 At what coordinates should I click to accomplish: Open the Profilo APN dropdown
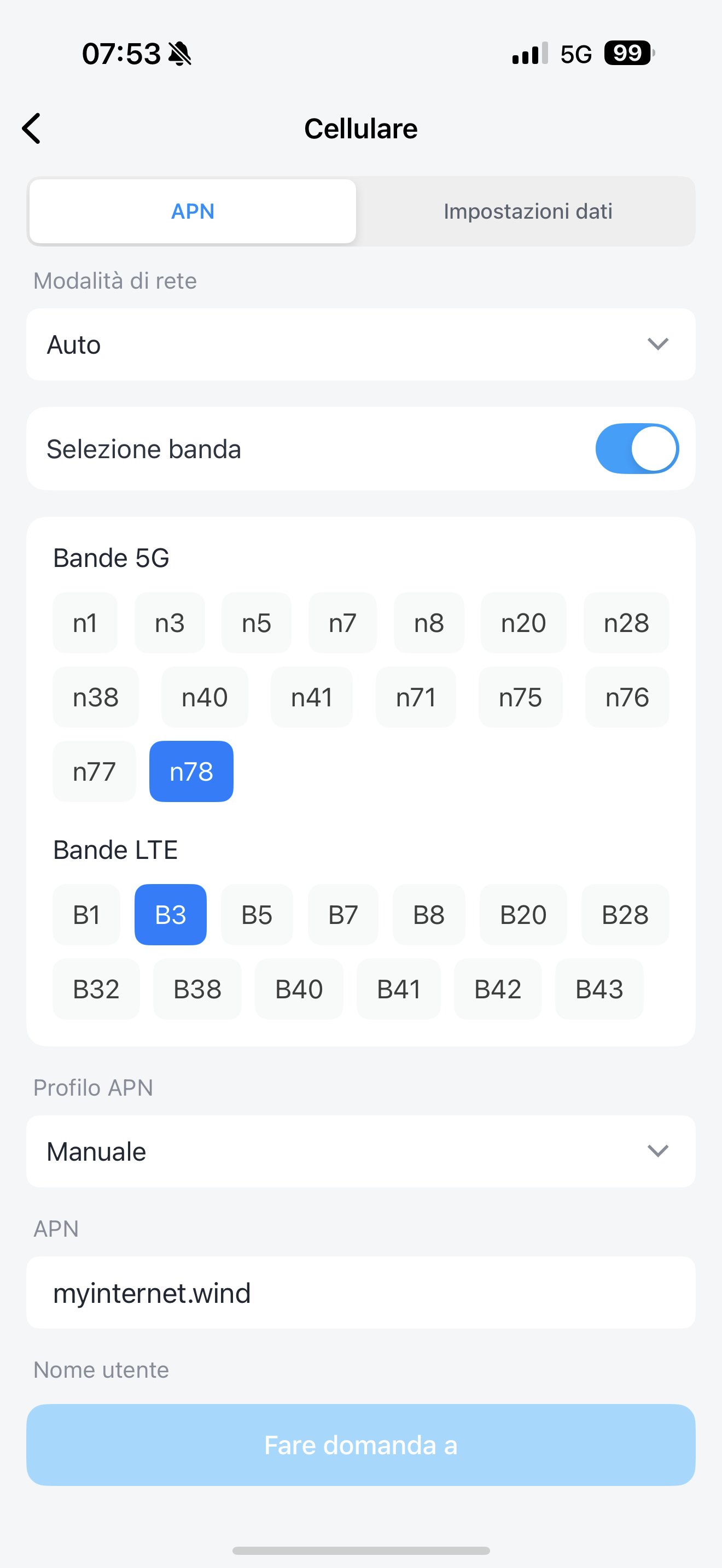point(360,1151)
